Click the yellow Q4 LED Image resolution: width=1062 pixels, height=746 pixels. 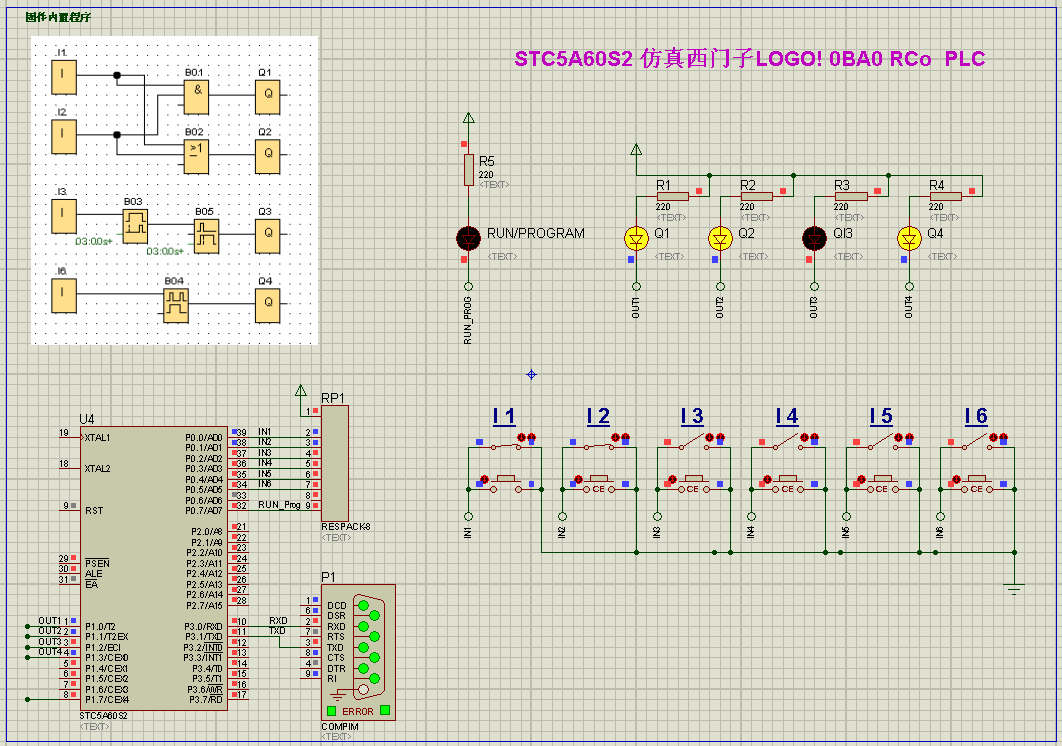(x=909, y=238)
